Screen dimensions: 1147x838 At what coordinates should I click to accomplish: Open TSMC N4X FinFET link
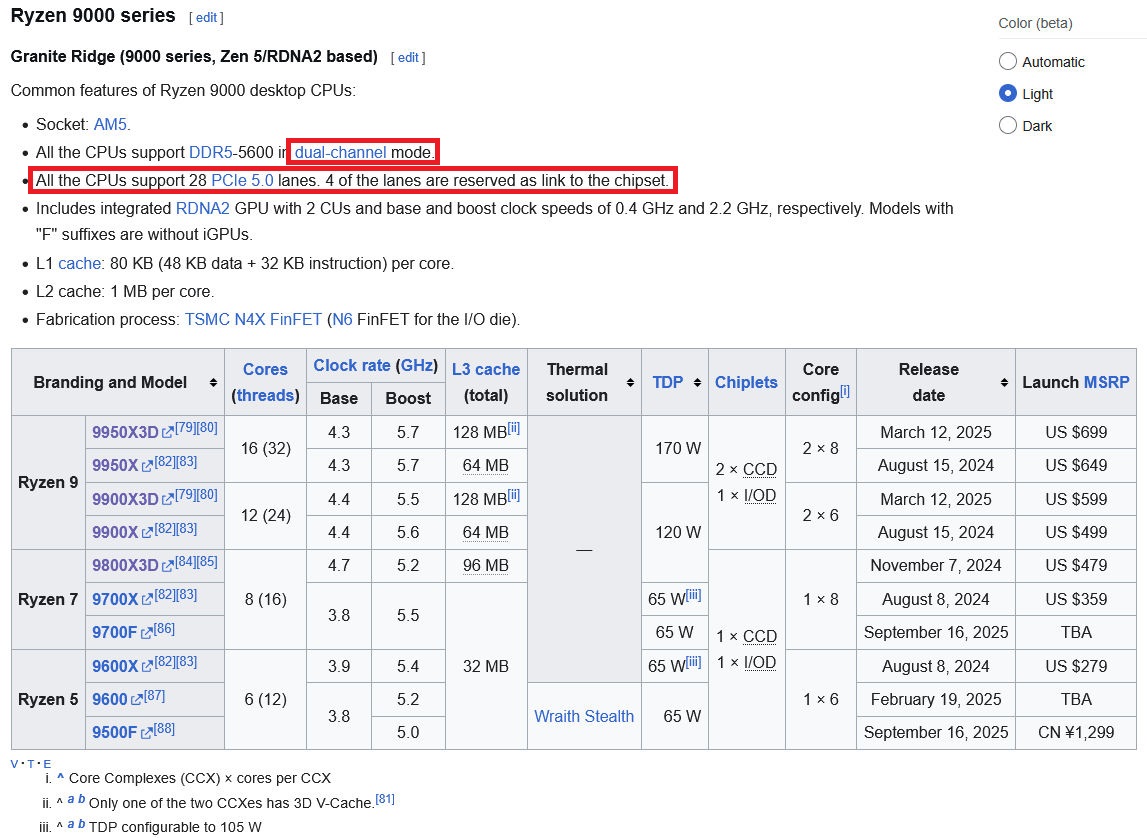(253, 320)
